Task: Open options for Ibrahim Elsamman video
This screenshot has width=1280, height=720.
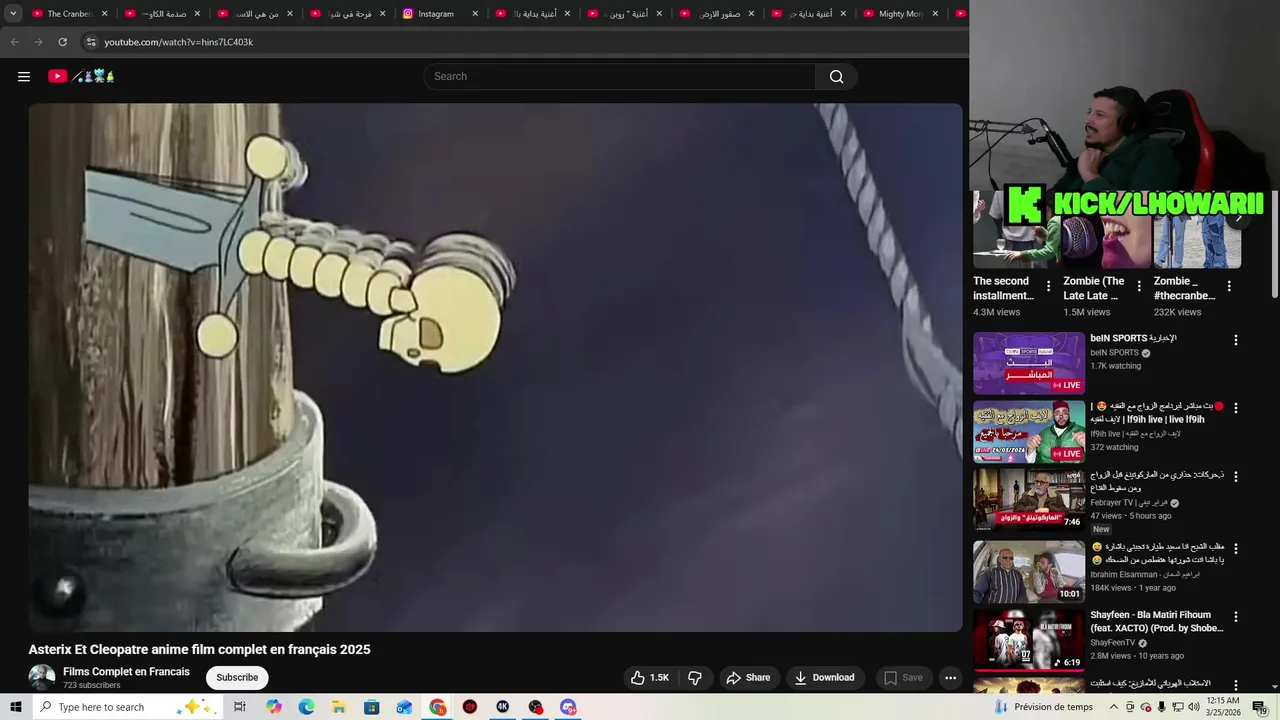Action: coord(1235,549)
